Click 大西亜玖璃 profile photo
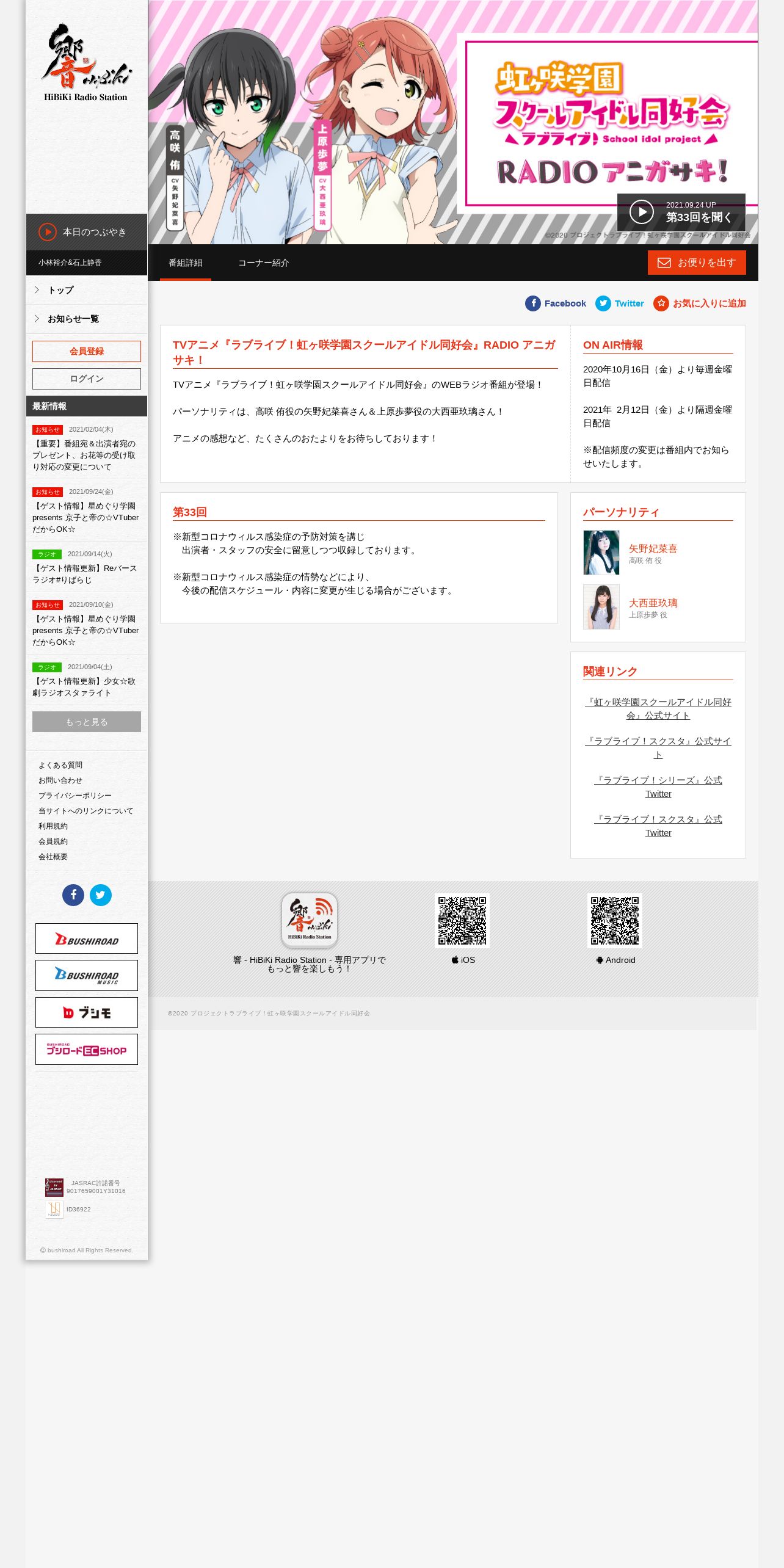This screenshot has height=1568, width=784. (x=601, y=607)
